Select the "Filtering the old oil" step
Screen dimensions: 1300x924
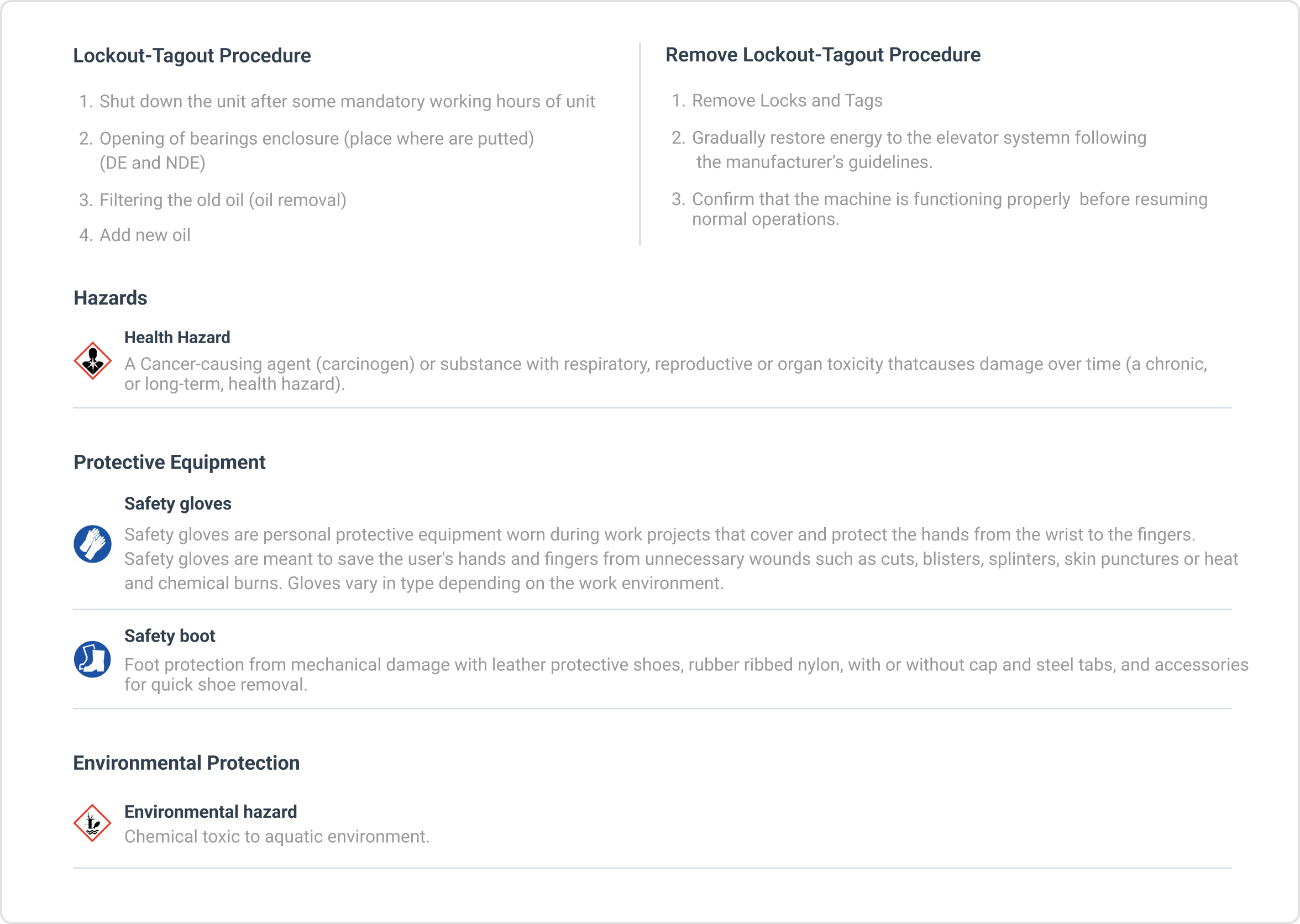tap(222, 200)
